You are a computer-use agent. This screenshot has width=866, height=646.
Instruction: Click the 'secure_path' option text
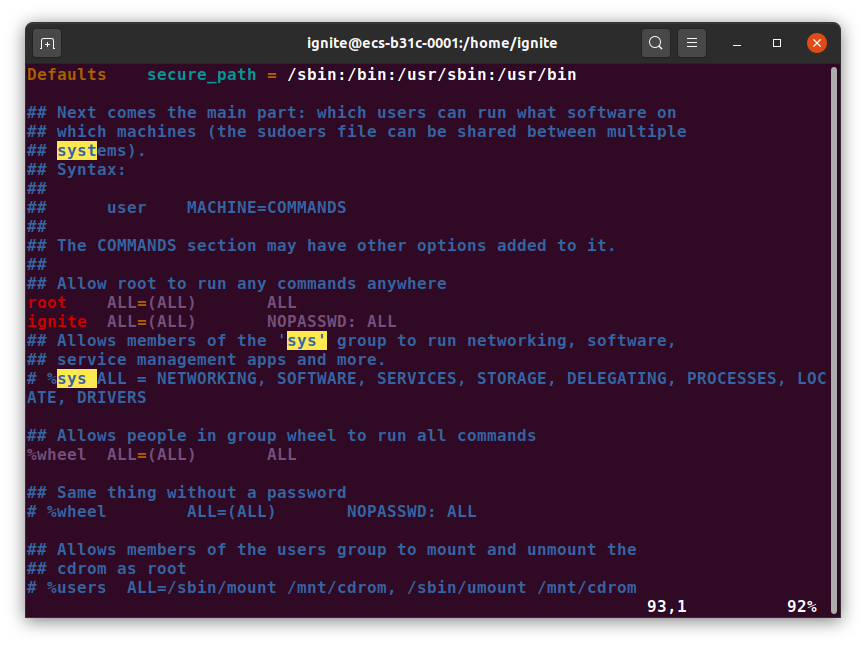202,75
